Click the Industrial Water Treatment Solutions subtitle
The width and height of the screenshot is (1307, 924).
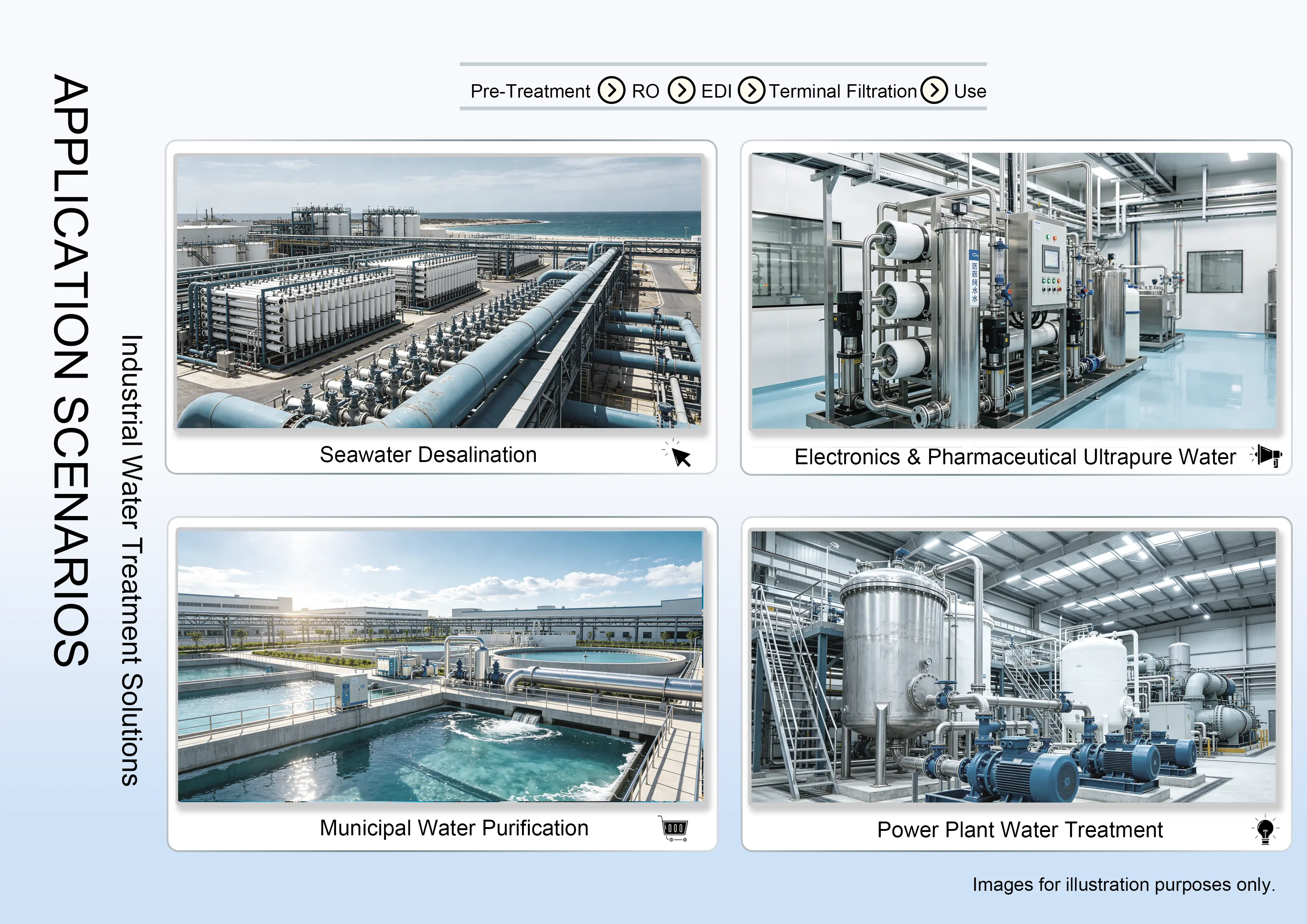(131, 561)
